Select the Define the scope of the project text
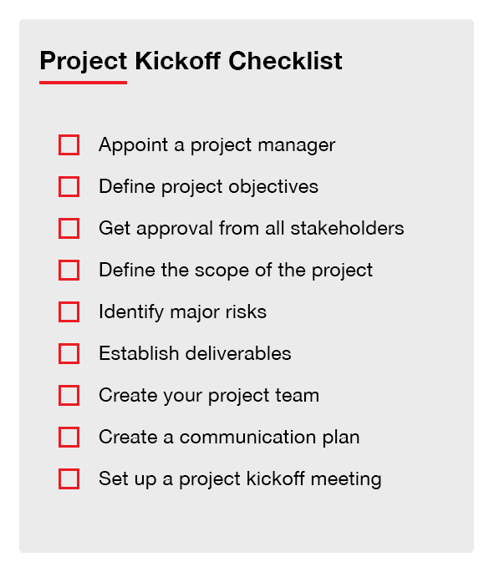 236,271
